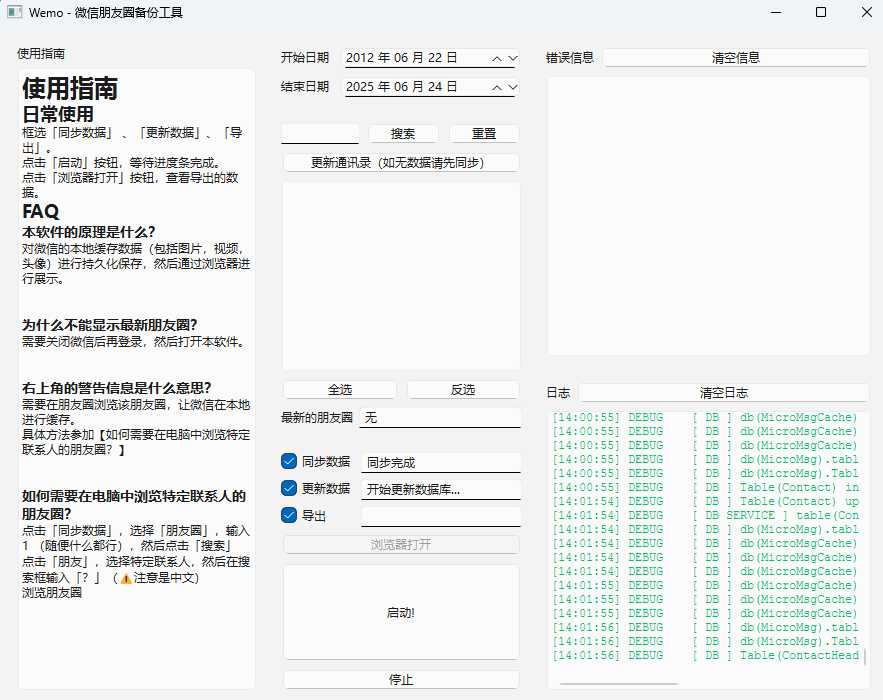This screenshot has height=700, width=883.
Task: Click 更新通讯录 button to refresh contacts
Action: coord(401,163)
